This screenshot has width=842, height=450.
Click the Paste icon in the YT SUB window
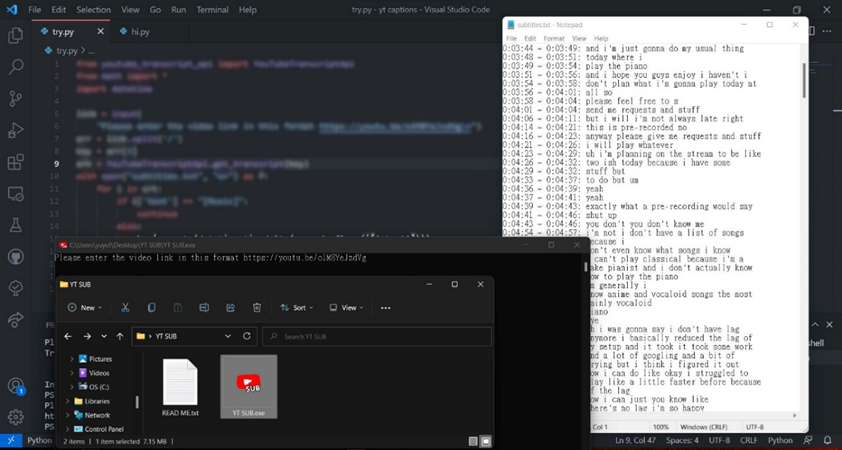coord(178,308)
